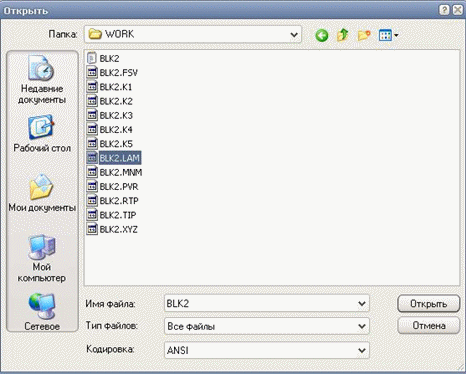The width and height of the screenshot is (466, 374).
Task: Expand the Имя файла dropdown arrow
Action: point(362,303)
